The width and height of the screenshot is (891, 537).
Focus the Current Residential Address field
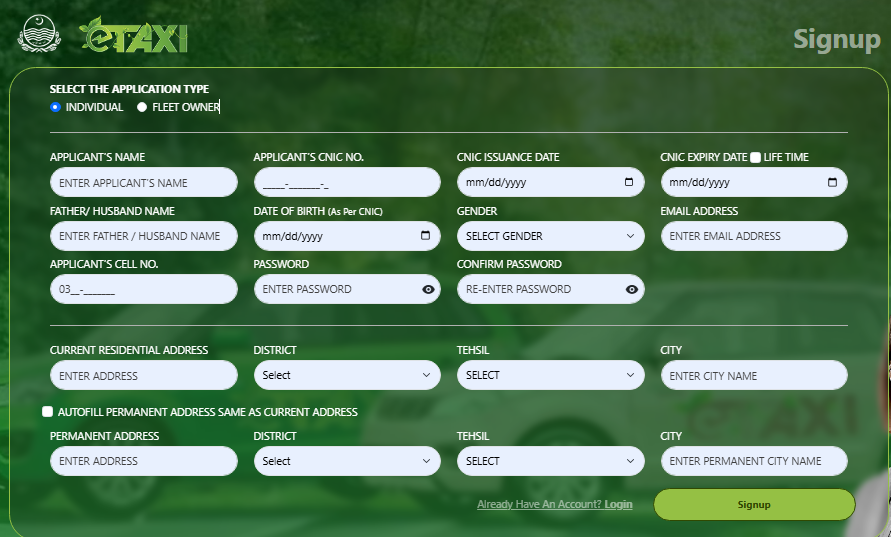[x=144, y=375]
